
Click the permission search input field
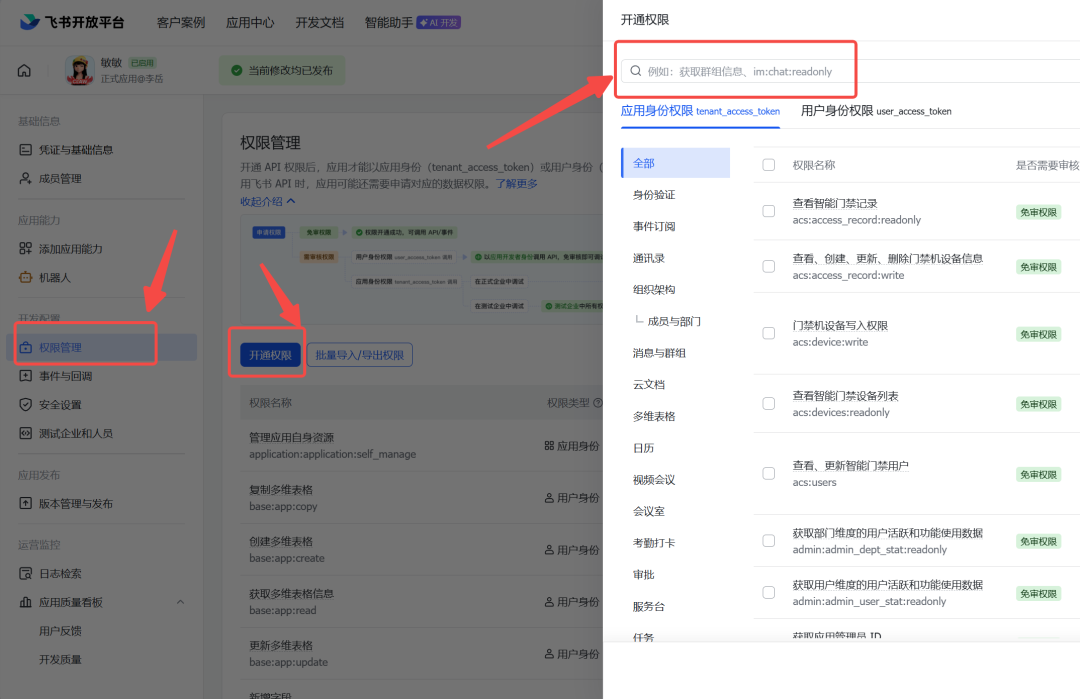click(x=851, y=71)
